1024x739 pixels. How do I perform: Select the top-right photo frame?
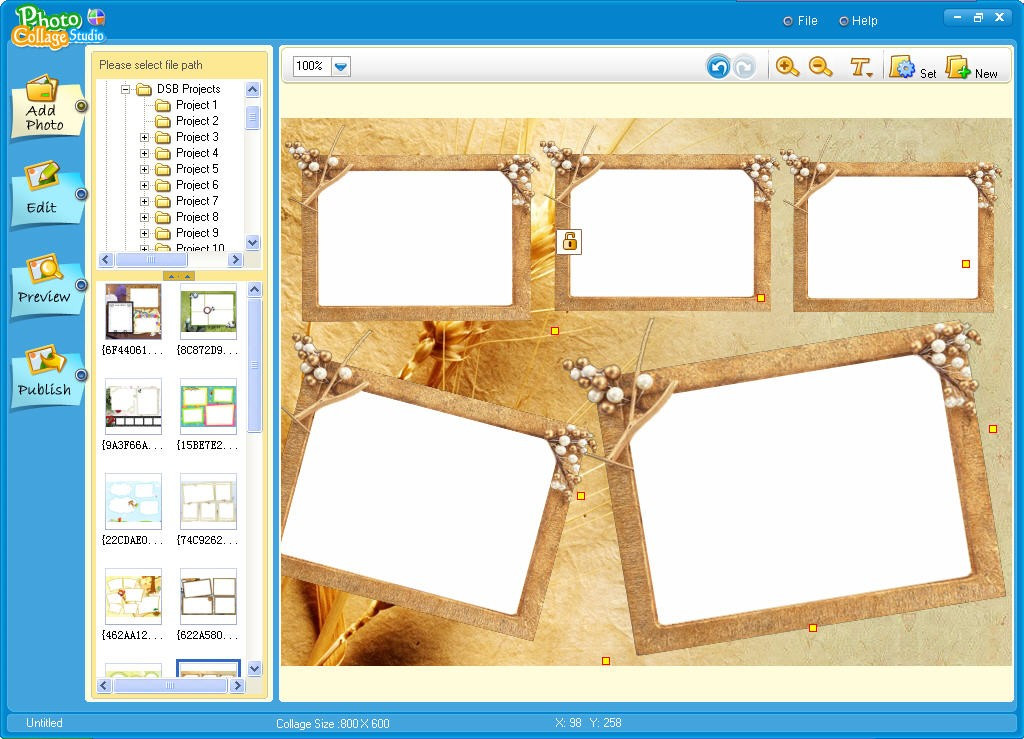[x=893, y=238]
